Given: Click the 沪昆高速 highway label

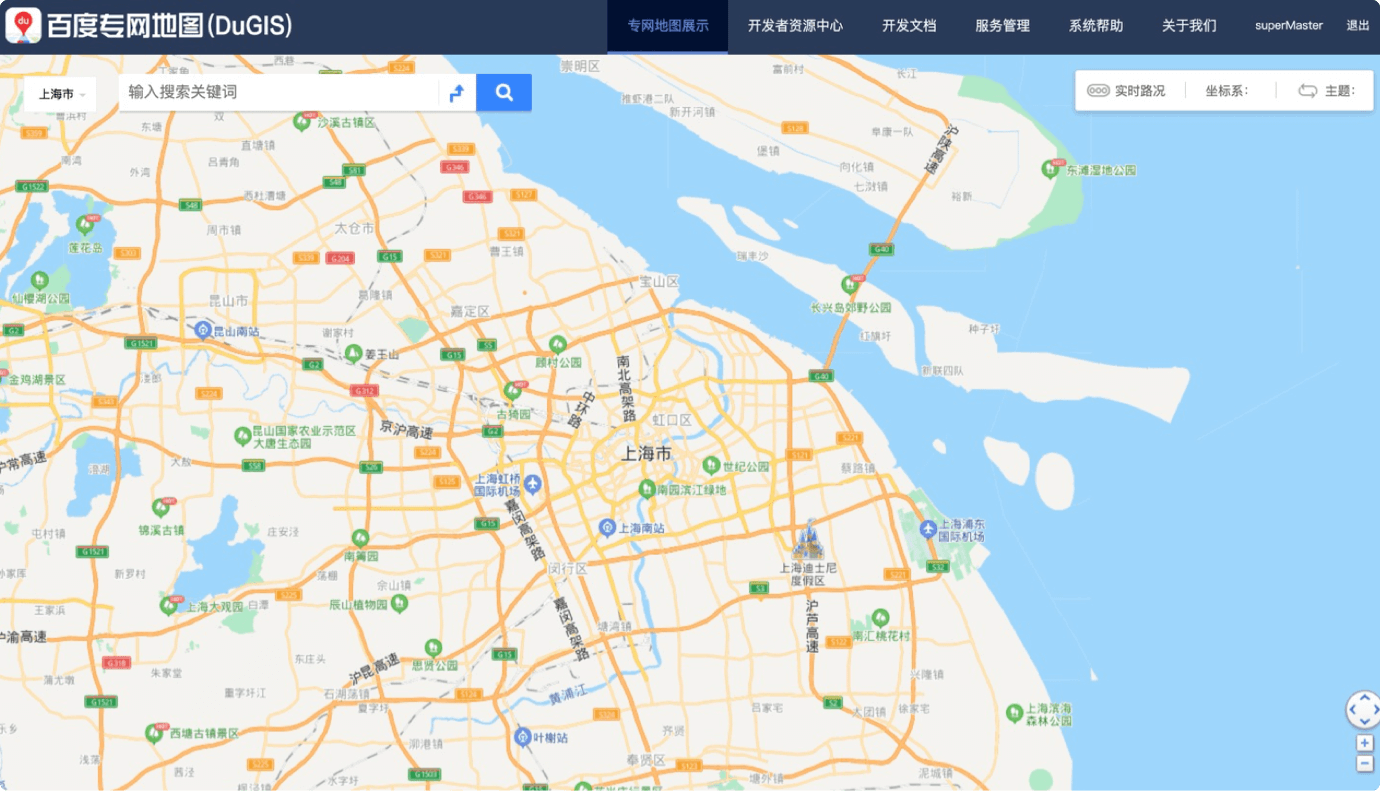Looking at the screenshot, I should point(374,669).
